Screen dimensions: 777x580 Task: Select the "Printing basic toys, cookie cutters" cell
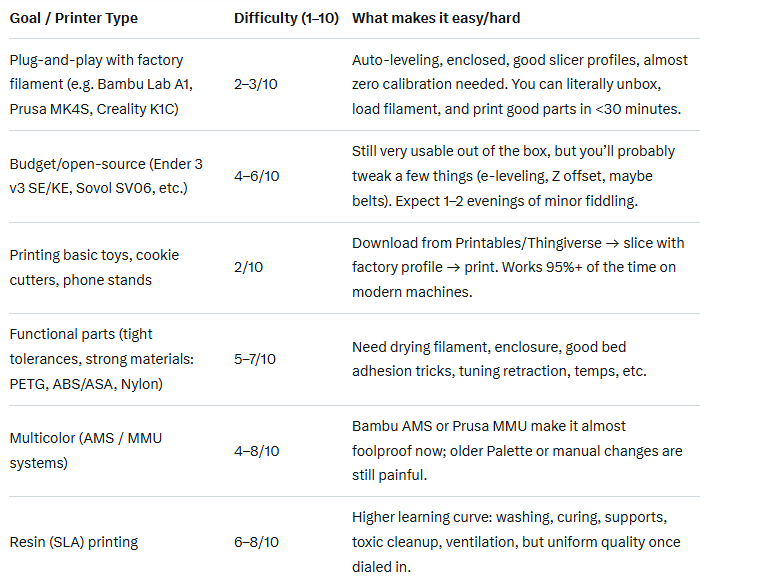point(94,267)
